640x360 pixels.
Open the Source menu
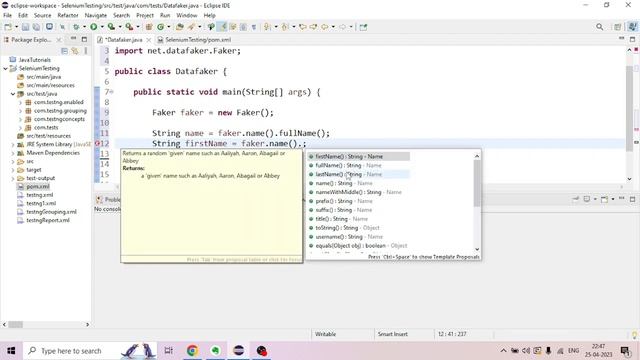coord(42,15)
